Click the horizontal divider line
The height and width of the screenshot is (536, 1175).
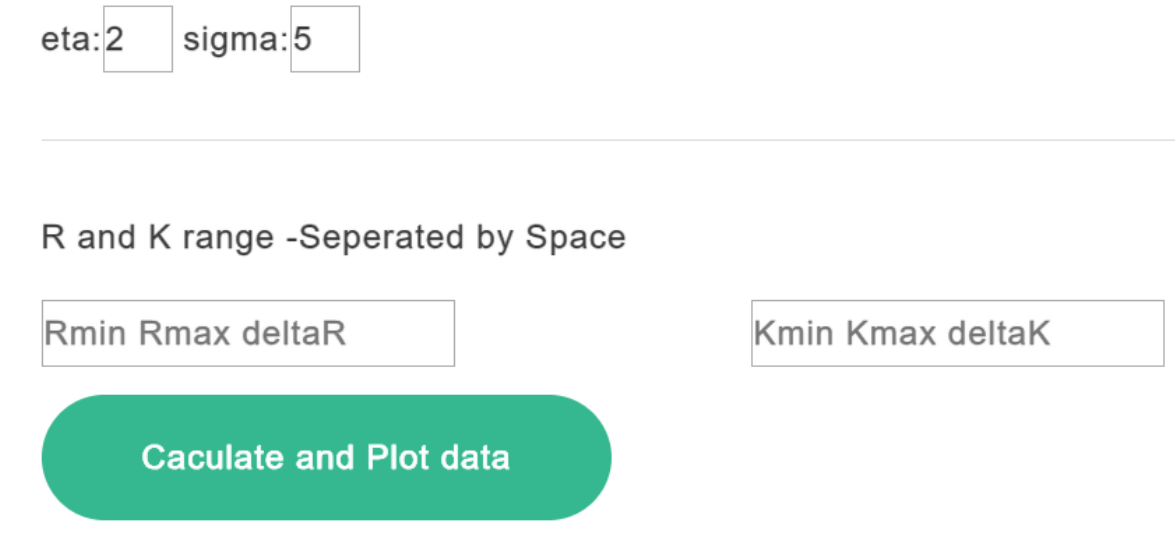point(600,140)
